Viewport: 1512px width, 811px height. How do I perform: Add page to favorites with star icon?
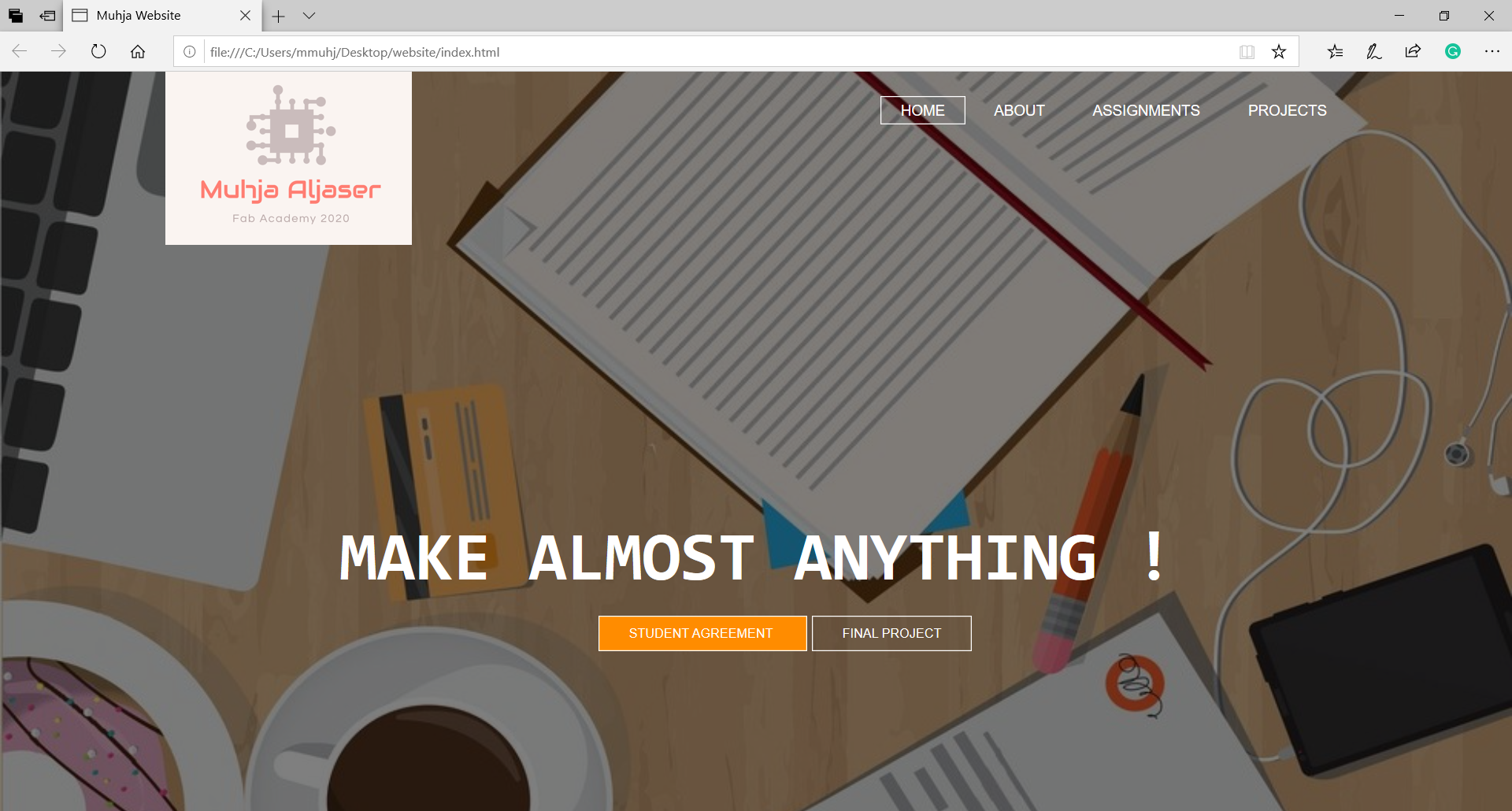1279,52
